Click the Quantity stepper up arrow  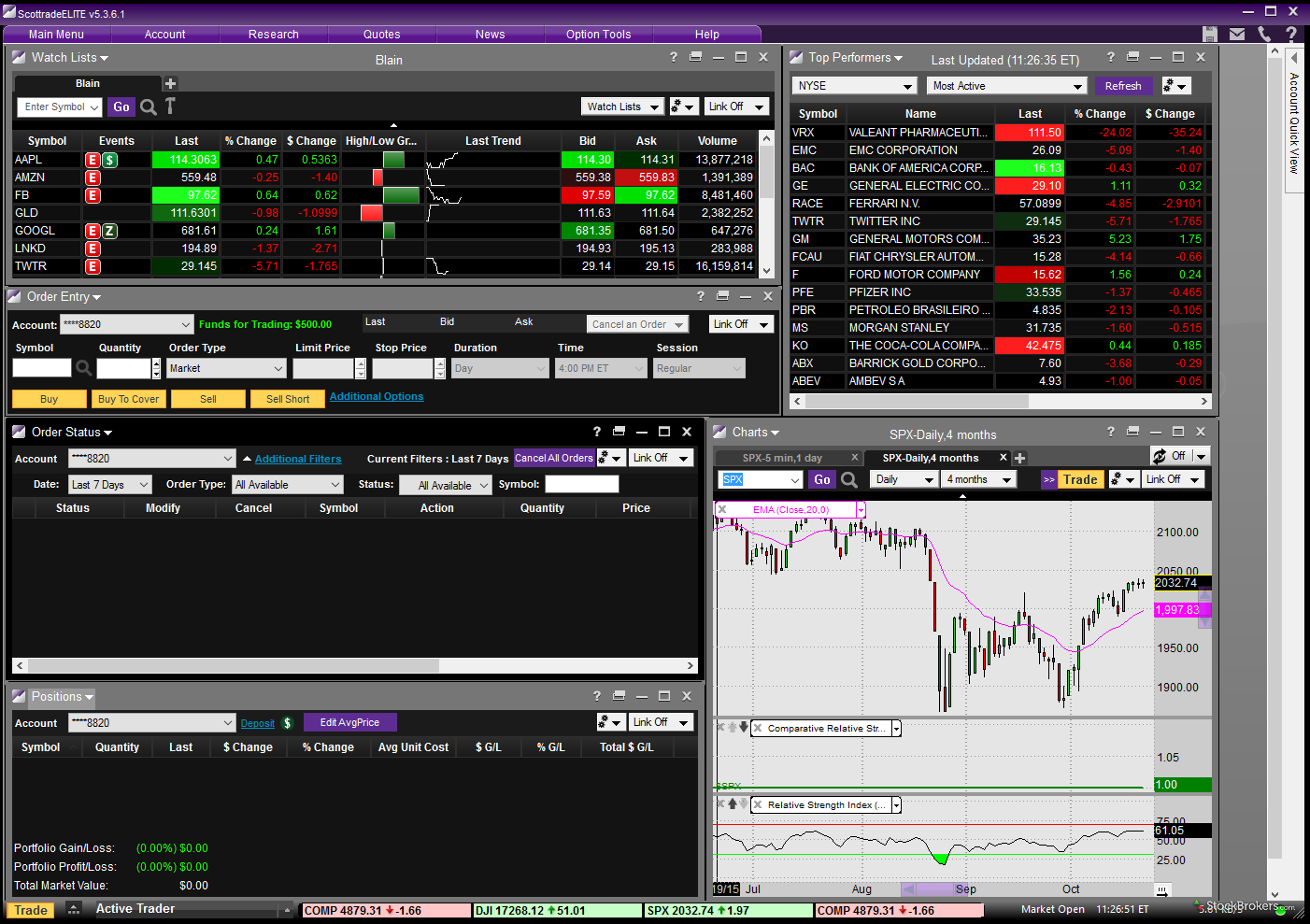point(156,363)
